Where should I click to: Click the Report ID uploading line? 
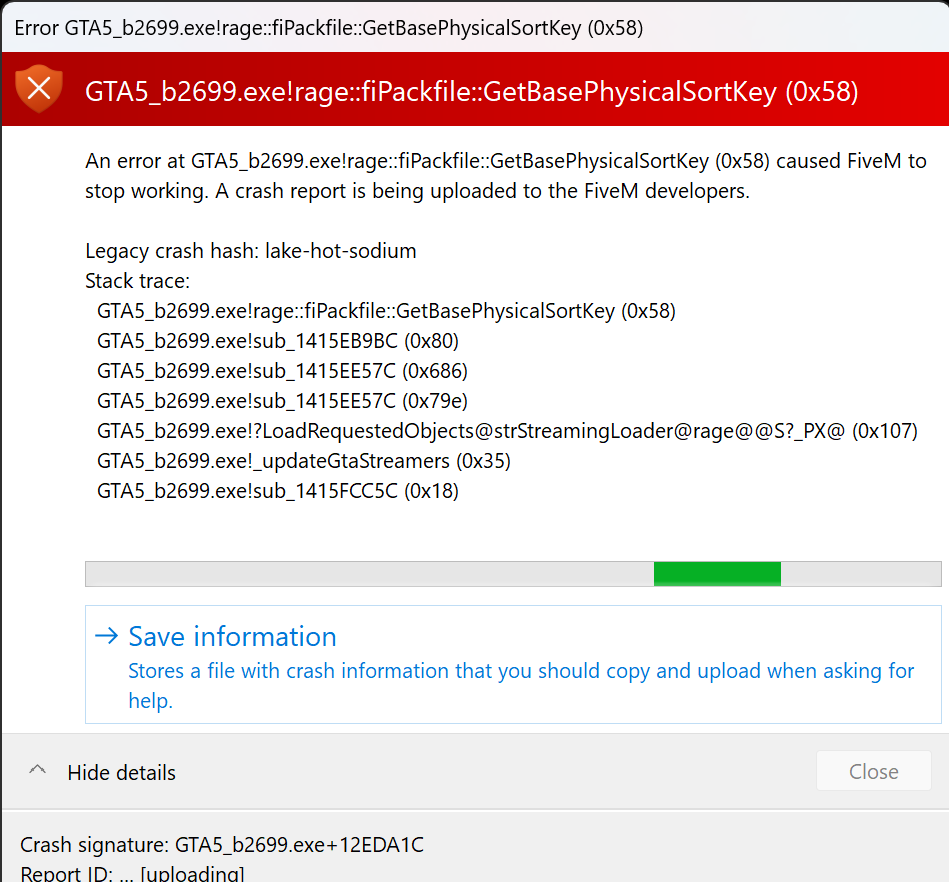132,874
